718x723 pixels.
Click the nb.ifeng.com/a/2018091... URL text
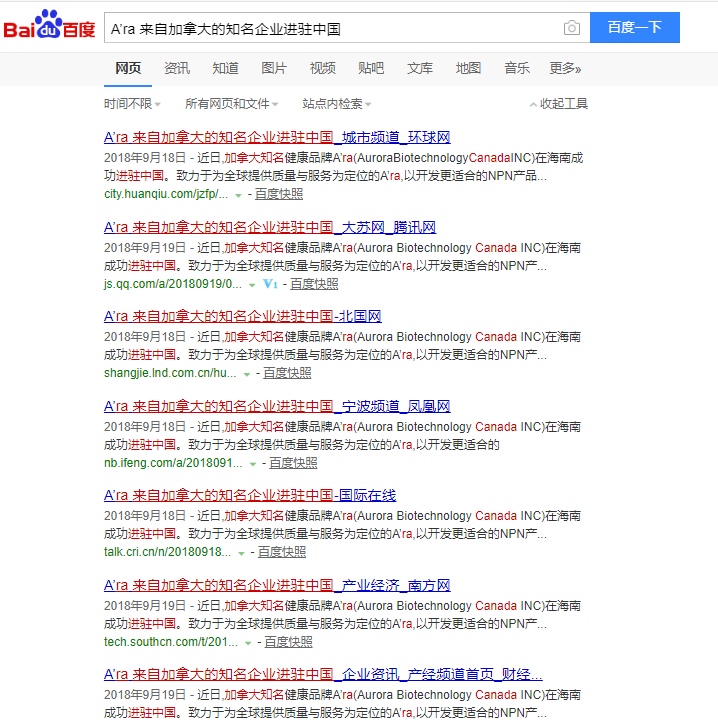click(x=173, y=463)
